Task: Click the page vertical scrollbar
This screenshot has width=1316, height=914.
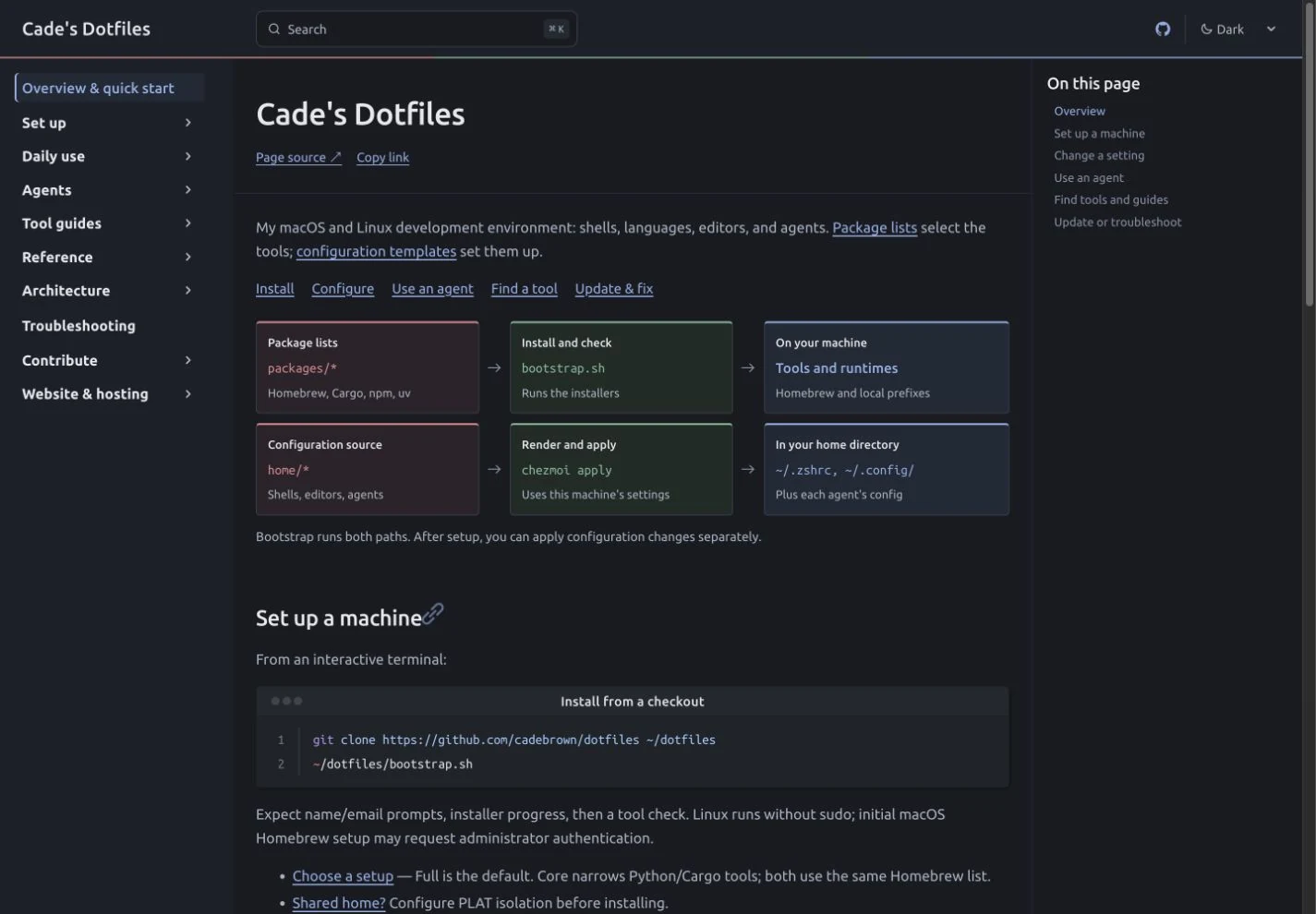Action: point(1310,155)
